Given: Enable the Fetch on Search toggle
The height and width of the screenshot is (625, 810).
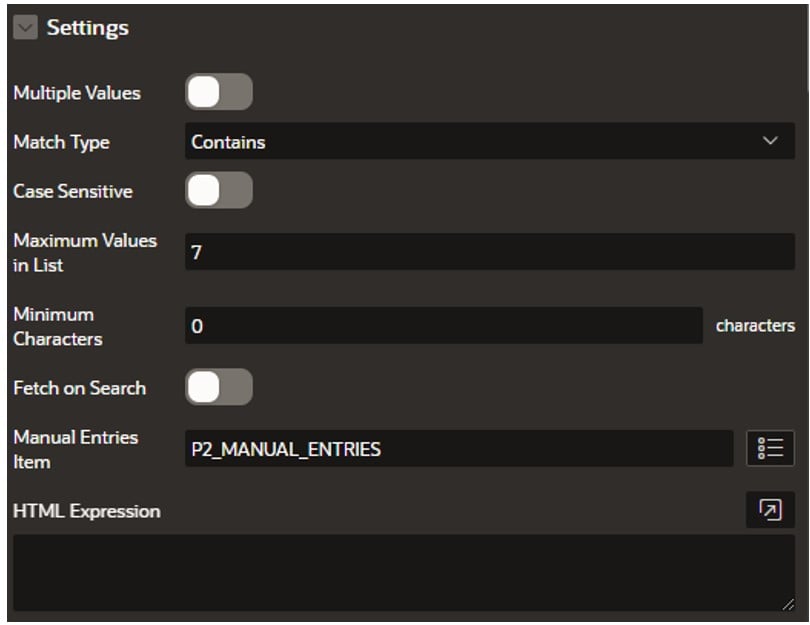Looking at the screenshot, I should [219, 387].
